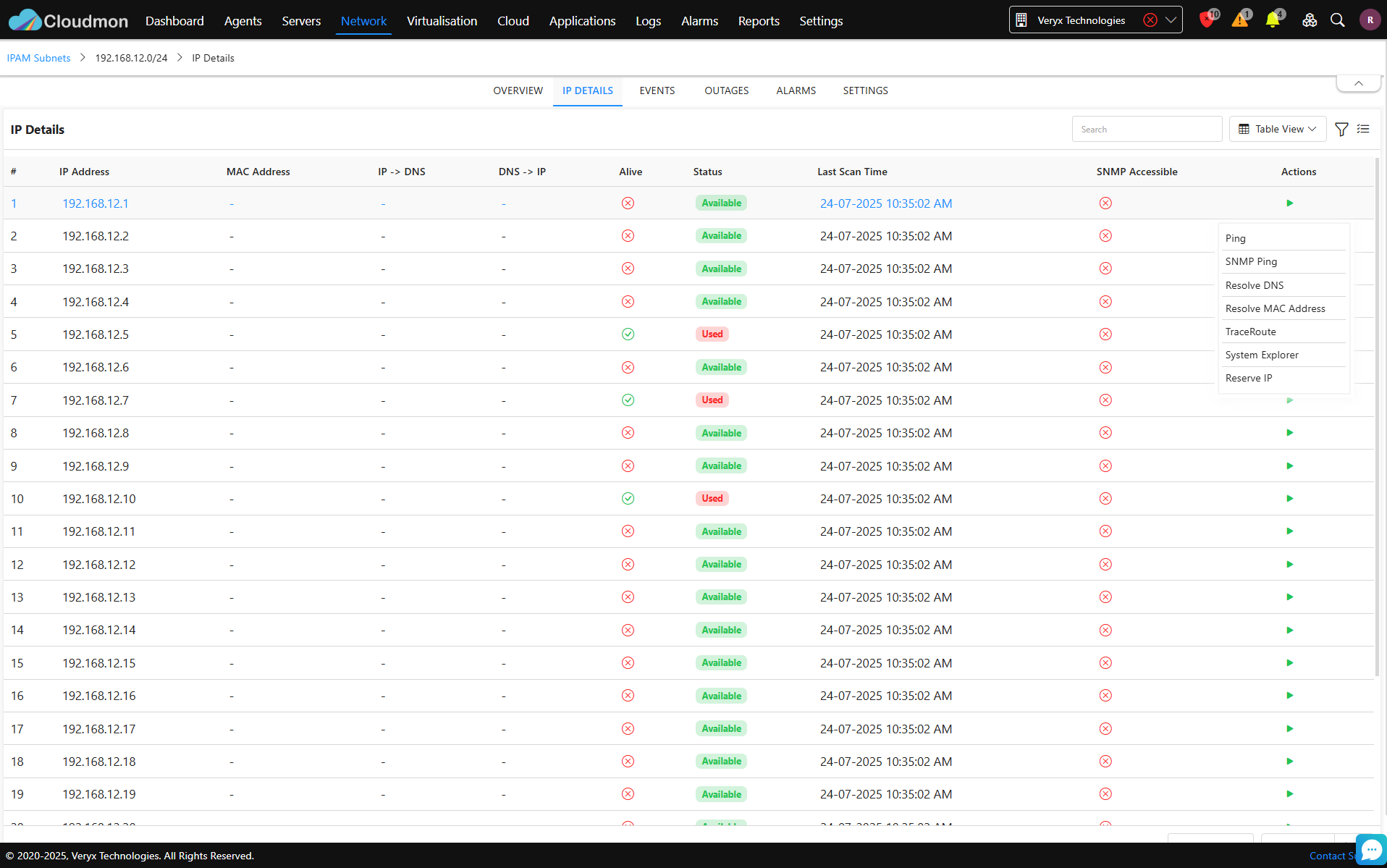Open actions arrow for 192.168.12.19
The width and height of the screenshot is (1387, 868).
click(1289, 794)
